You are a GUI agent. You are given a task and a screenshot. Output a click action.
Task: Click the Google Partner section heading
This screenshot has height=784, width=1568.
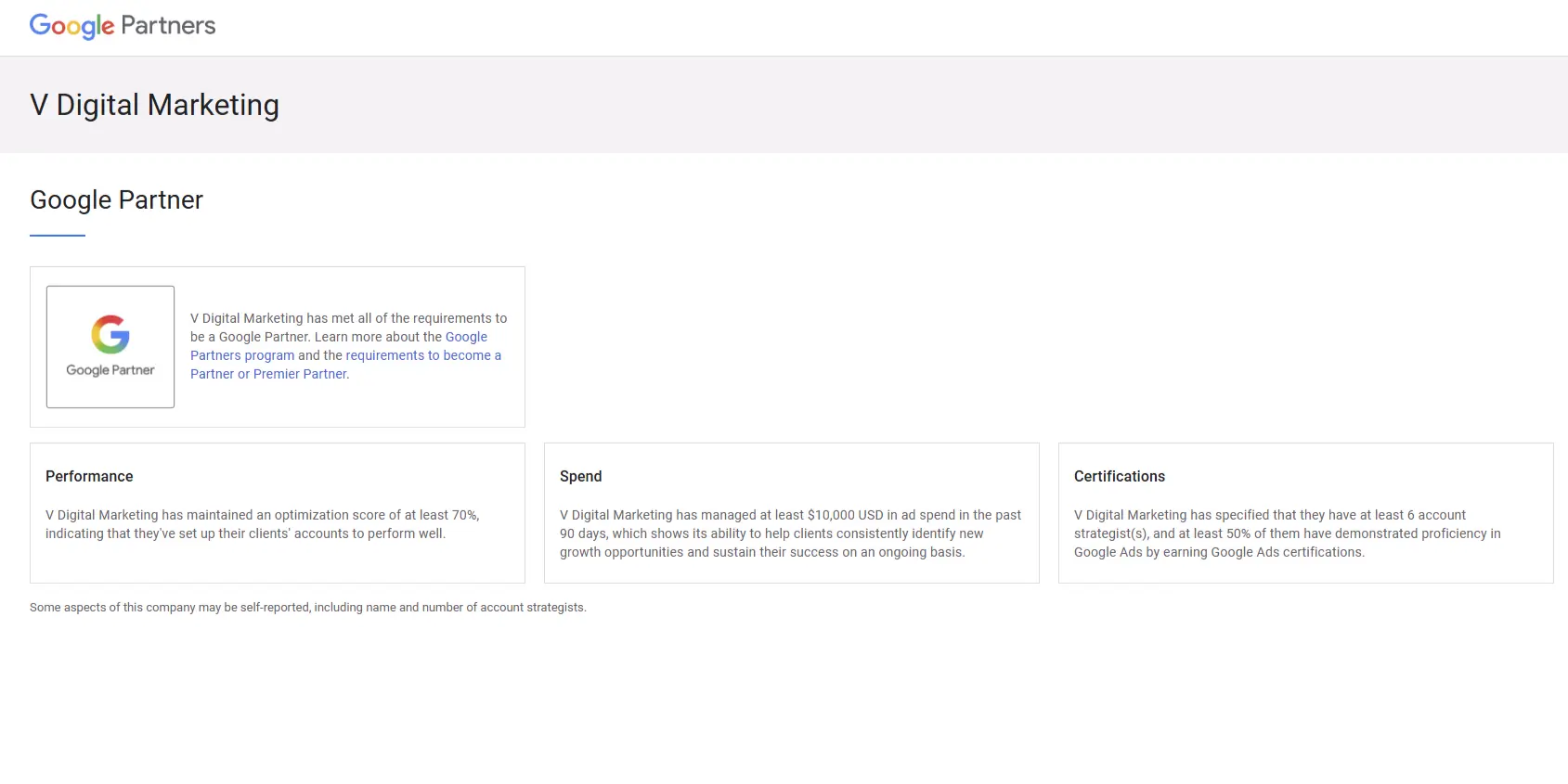(116, 200)
